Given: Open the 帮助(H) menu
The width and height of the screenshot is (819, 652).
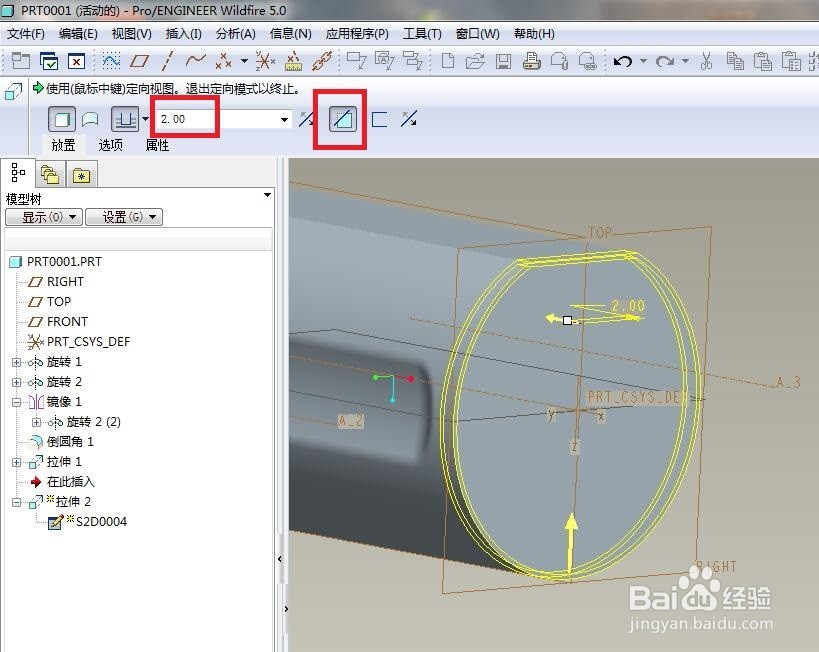Looking at the screenshot, I should pyautogui.click(x=534, y=34).
